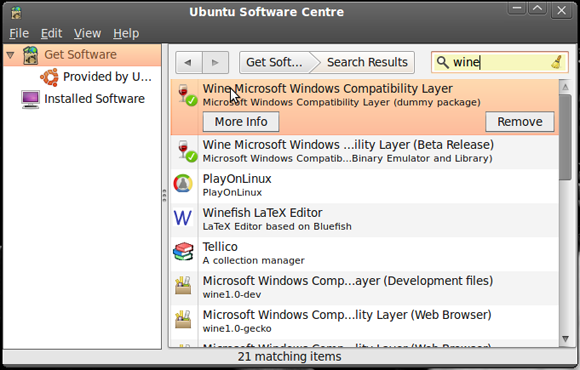Open the View menu
This screenshot has height=370, width=580.
point(87,33)
